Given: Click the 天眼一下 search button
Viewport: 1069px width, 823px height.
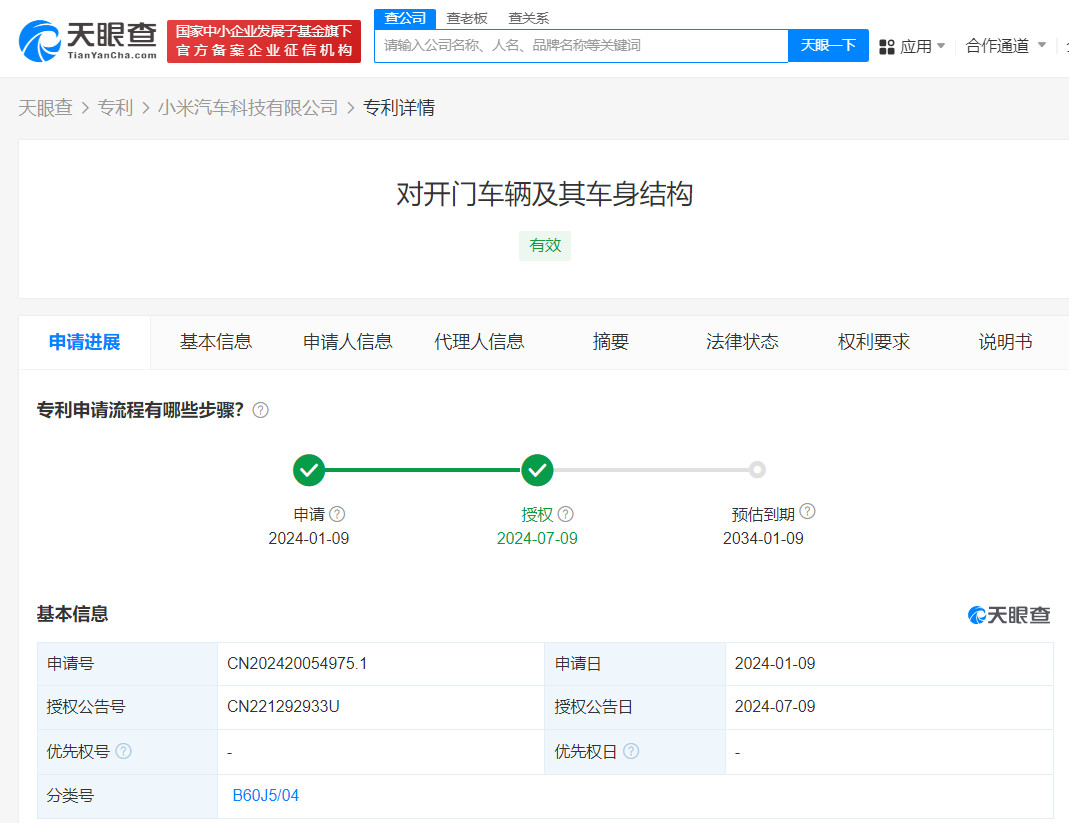Looking at the screenshot, I should (x=828, y=46).
